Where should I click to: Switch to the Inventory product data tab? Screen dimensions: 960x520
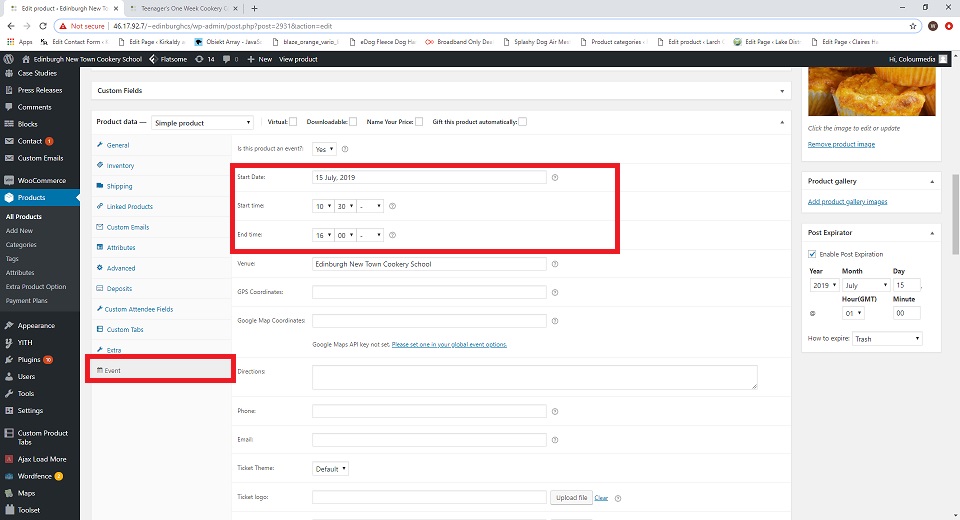[x=120, y=166]
